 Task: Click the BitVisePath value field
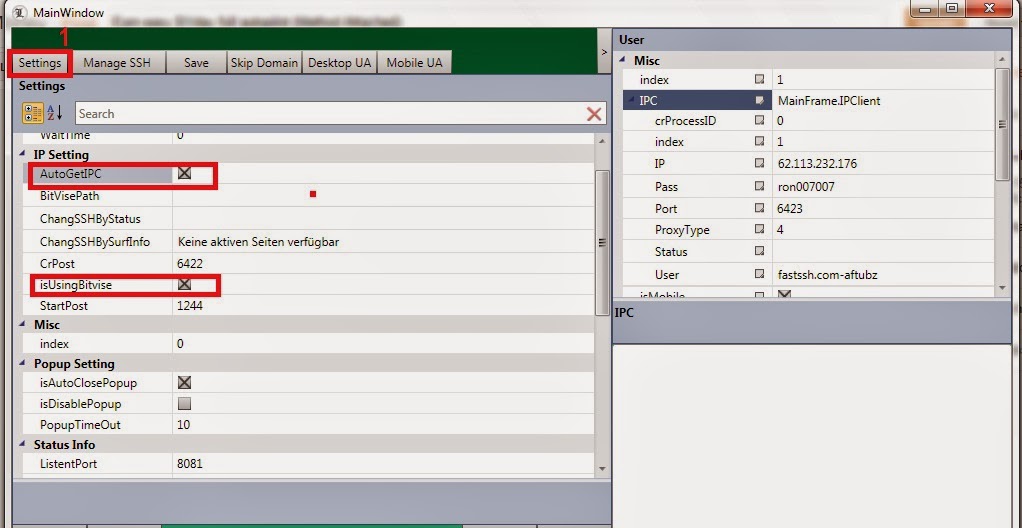click(383, 196)
